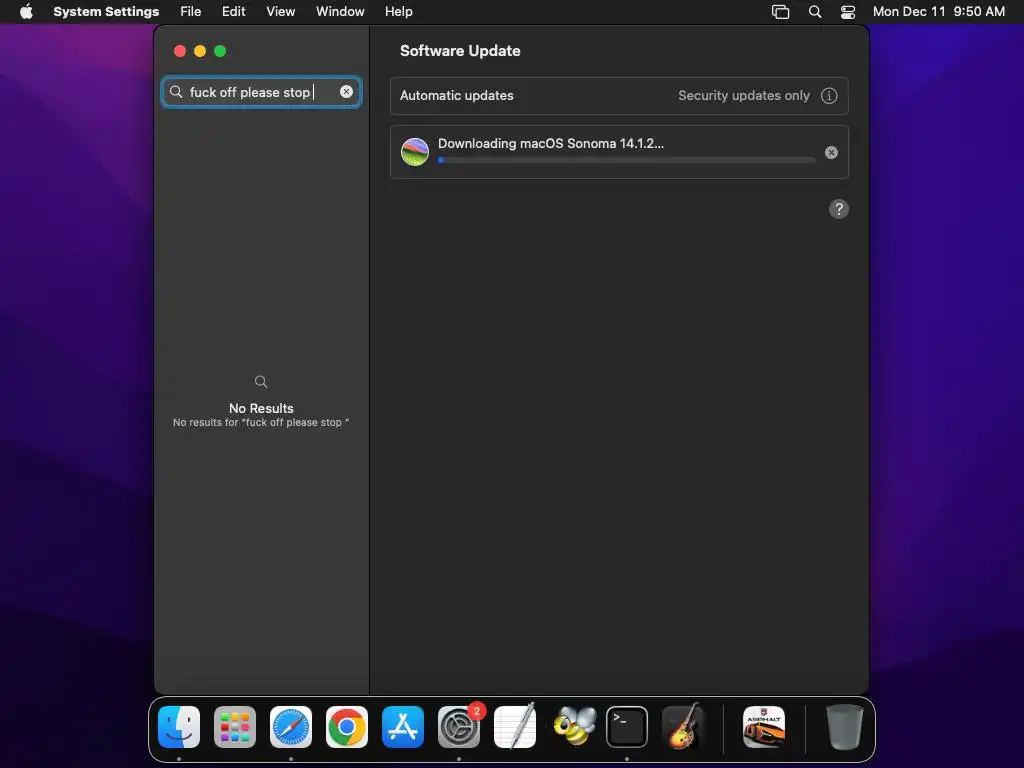Viewport: 1024px width, 768px height.
Task: Launch GarageBand from the Dock
Action: 683,727
